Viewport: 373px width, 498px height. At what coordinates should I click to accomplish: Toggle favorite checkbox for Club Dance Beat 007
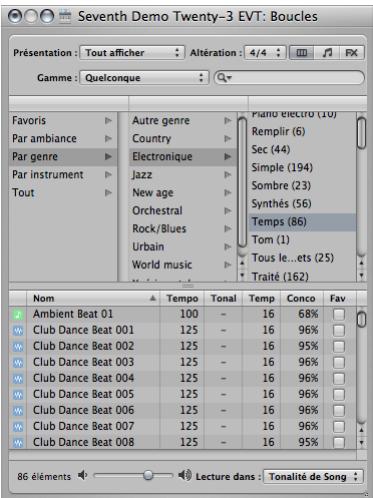(339, 426)
